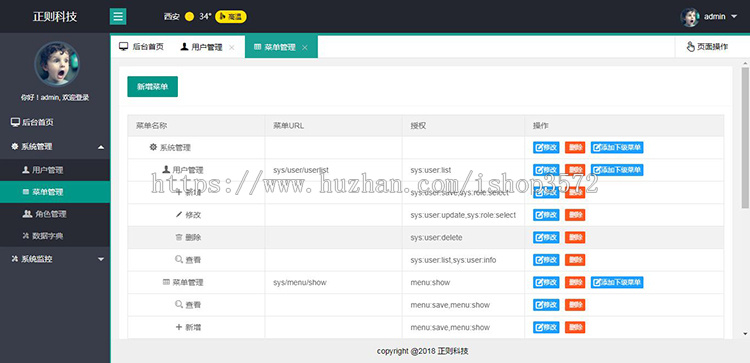Add sub-menu to the 用户管理 row

click(617, 170)
